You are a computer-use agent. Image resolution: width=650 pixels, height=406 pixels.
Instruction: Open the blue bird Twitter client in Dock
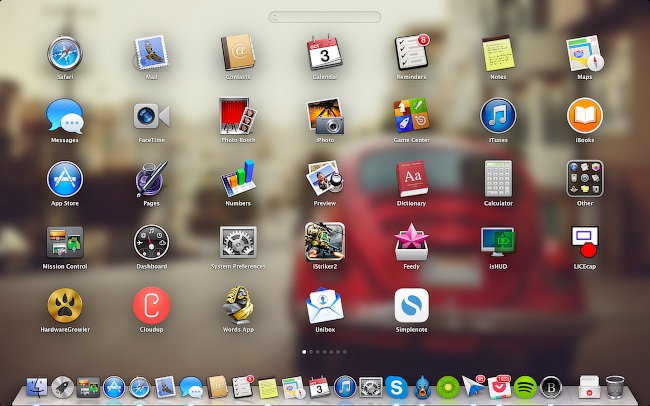[422, 387]
